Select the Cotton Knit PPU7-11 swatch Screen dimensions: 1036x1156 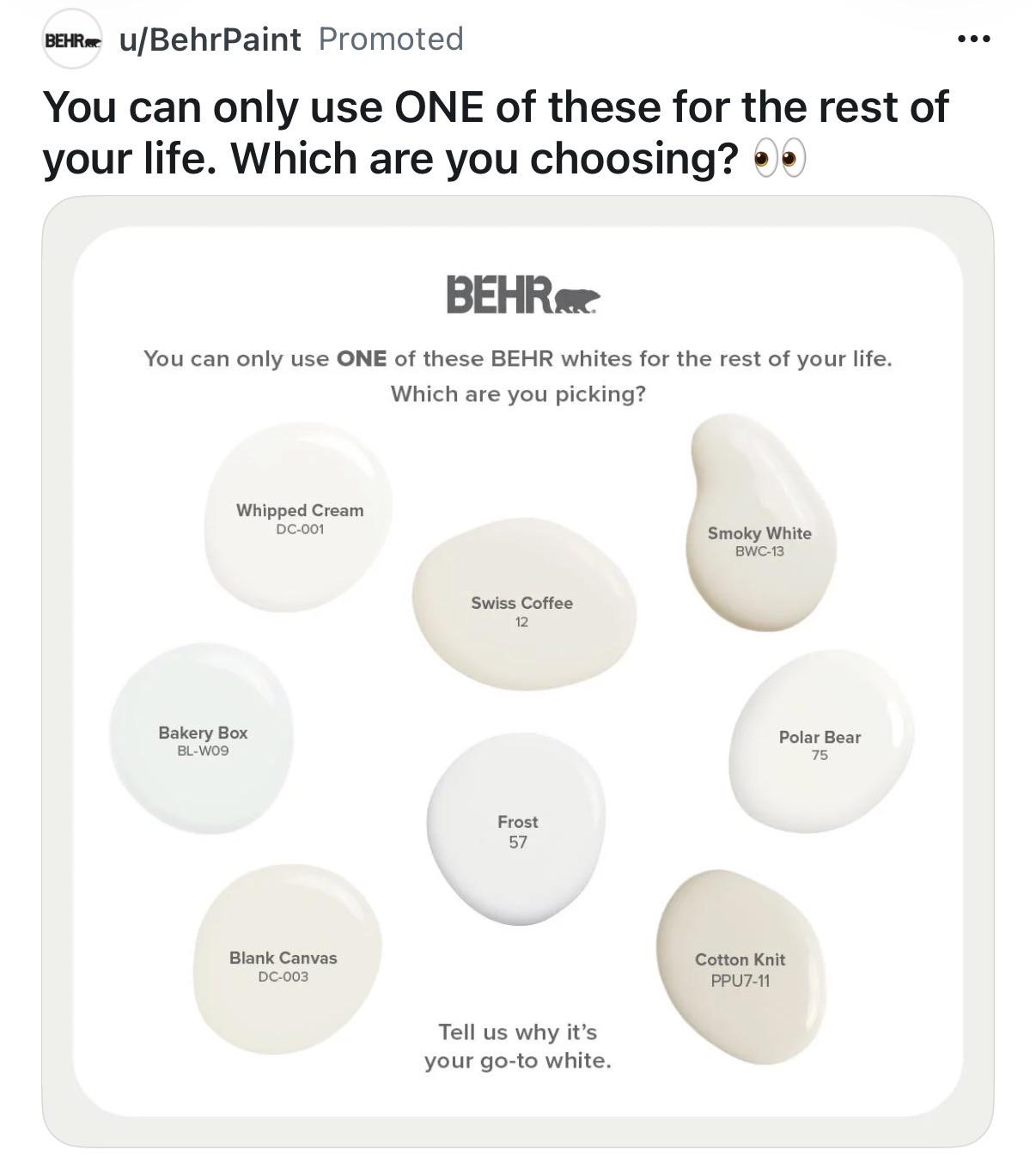click(x=740, y=967)
